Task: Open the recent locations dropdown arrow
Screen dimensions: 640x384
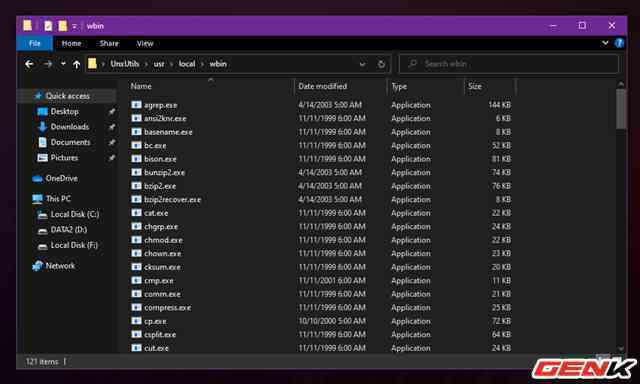Action: click(63, 64)
